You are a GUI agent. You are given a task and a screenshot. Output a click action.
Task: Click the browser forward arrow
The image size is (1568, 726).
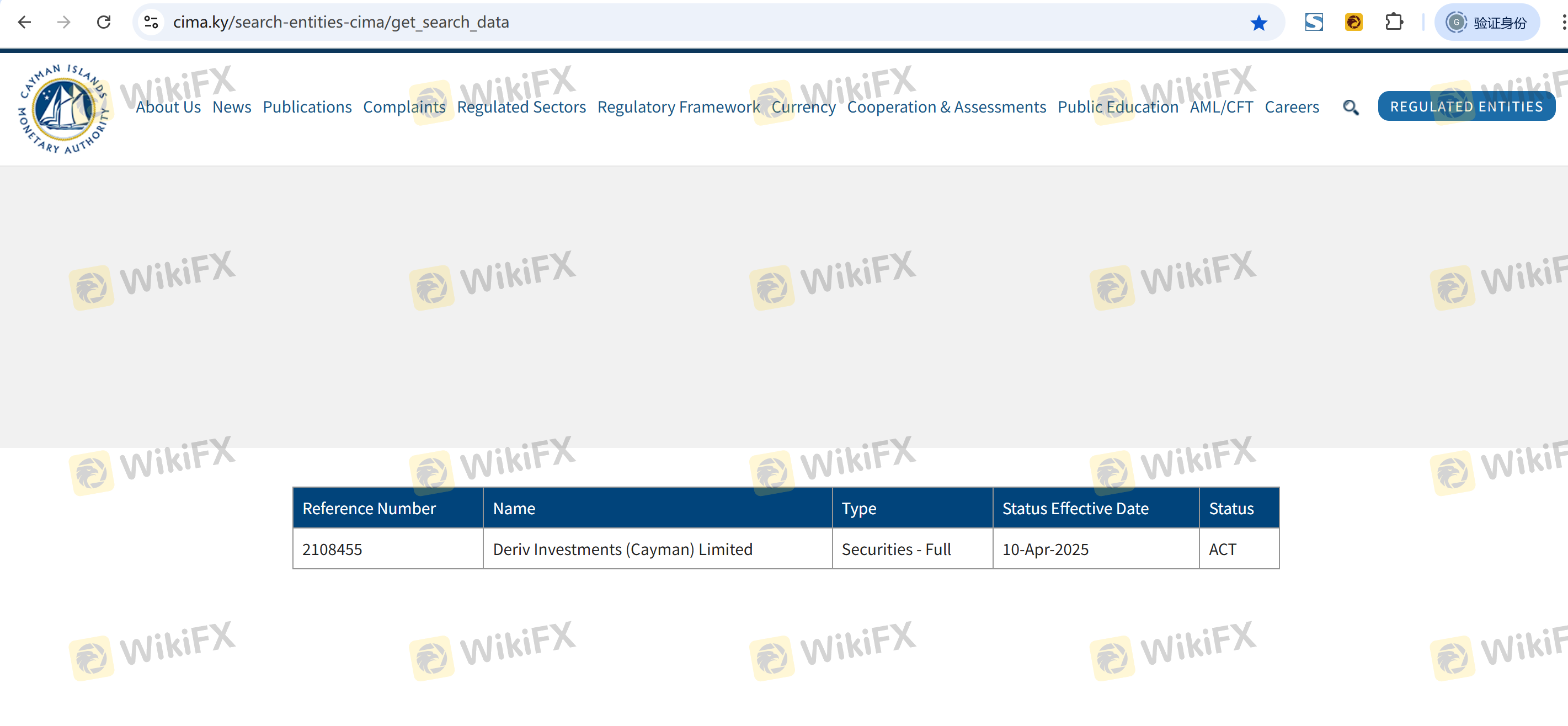(64, 23)
